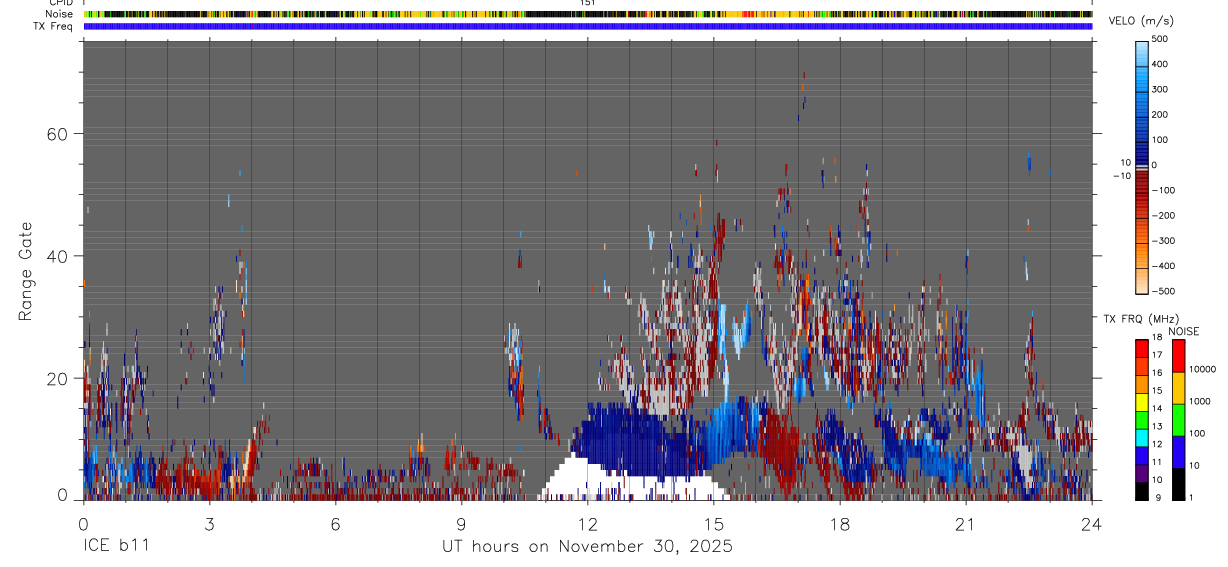
Task: Click the green 100–1000 segment of NOISE bar
Action: 1178,419
